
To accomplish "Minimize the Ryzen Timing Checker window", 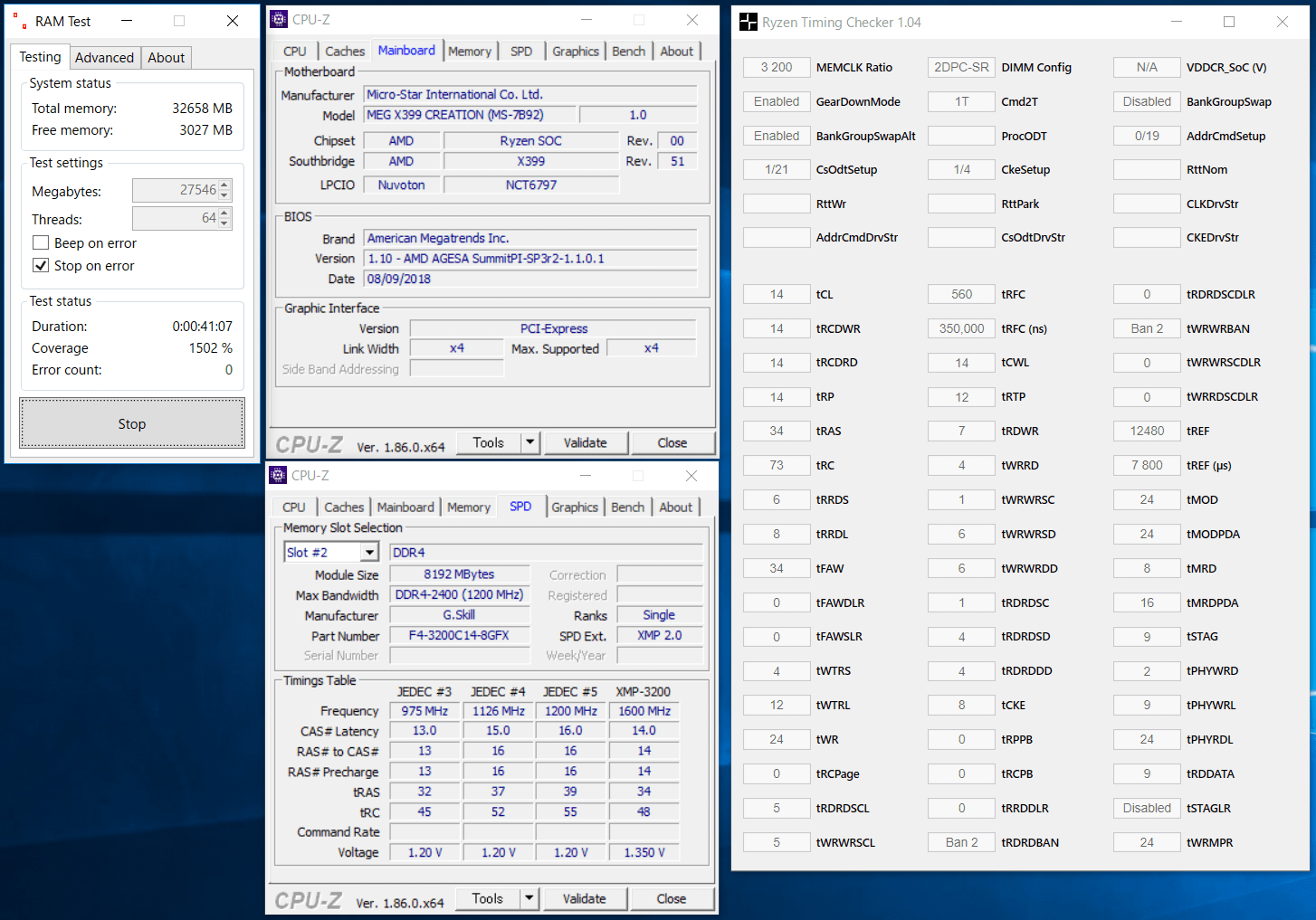I will pos(1176,22).
